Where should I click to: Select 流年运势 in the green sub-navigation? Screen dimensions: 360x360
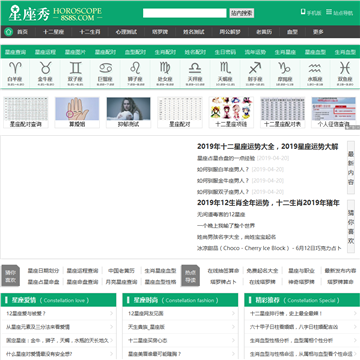(x=255, y=52)
